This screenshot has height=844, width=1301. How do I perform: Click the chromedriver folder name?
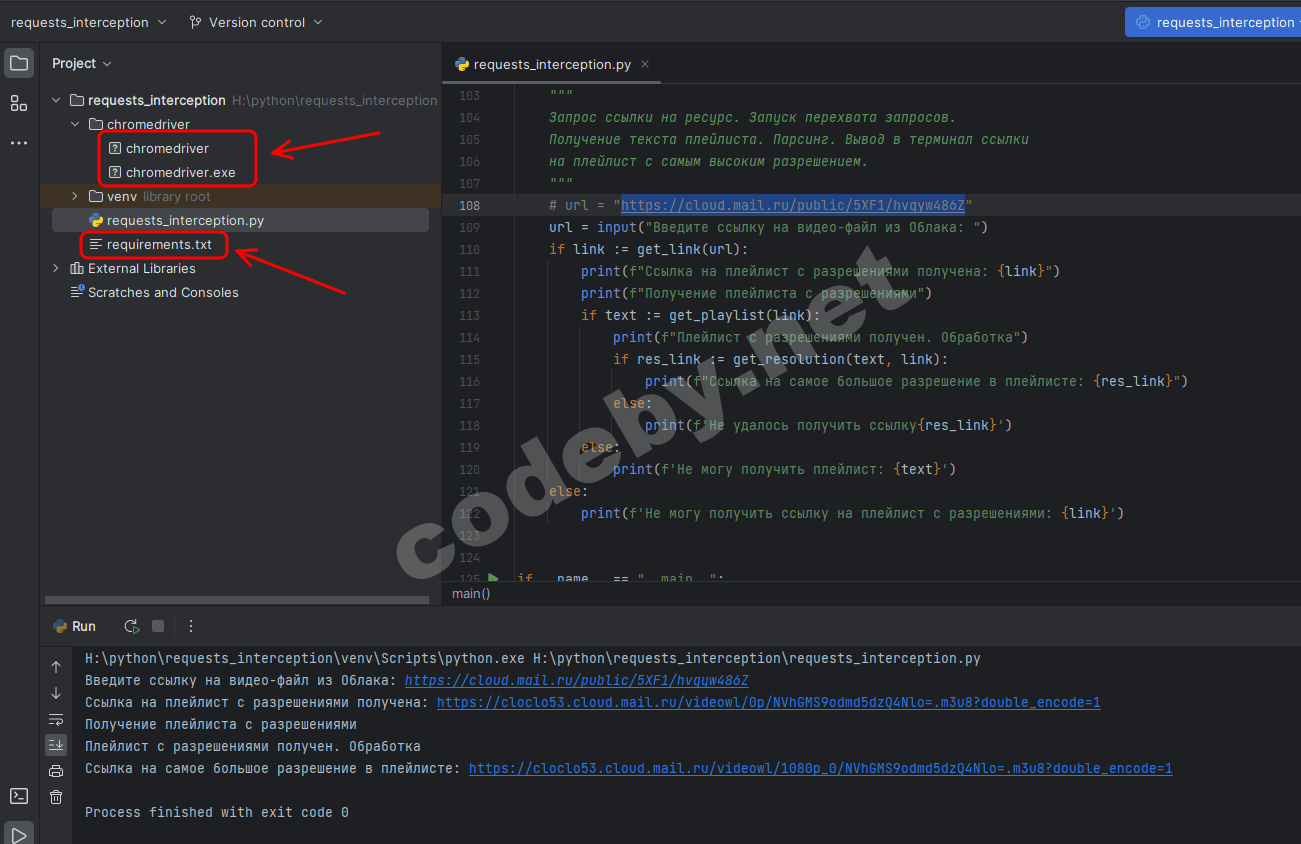coord(148,124)
